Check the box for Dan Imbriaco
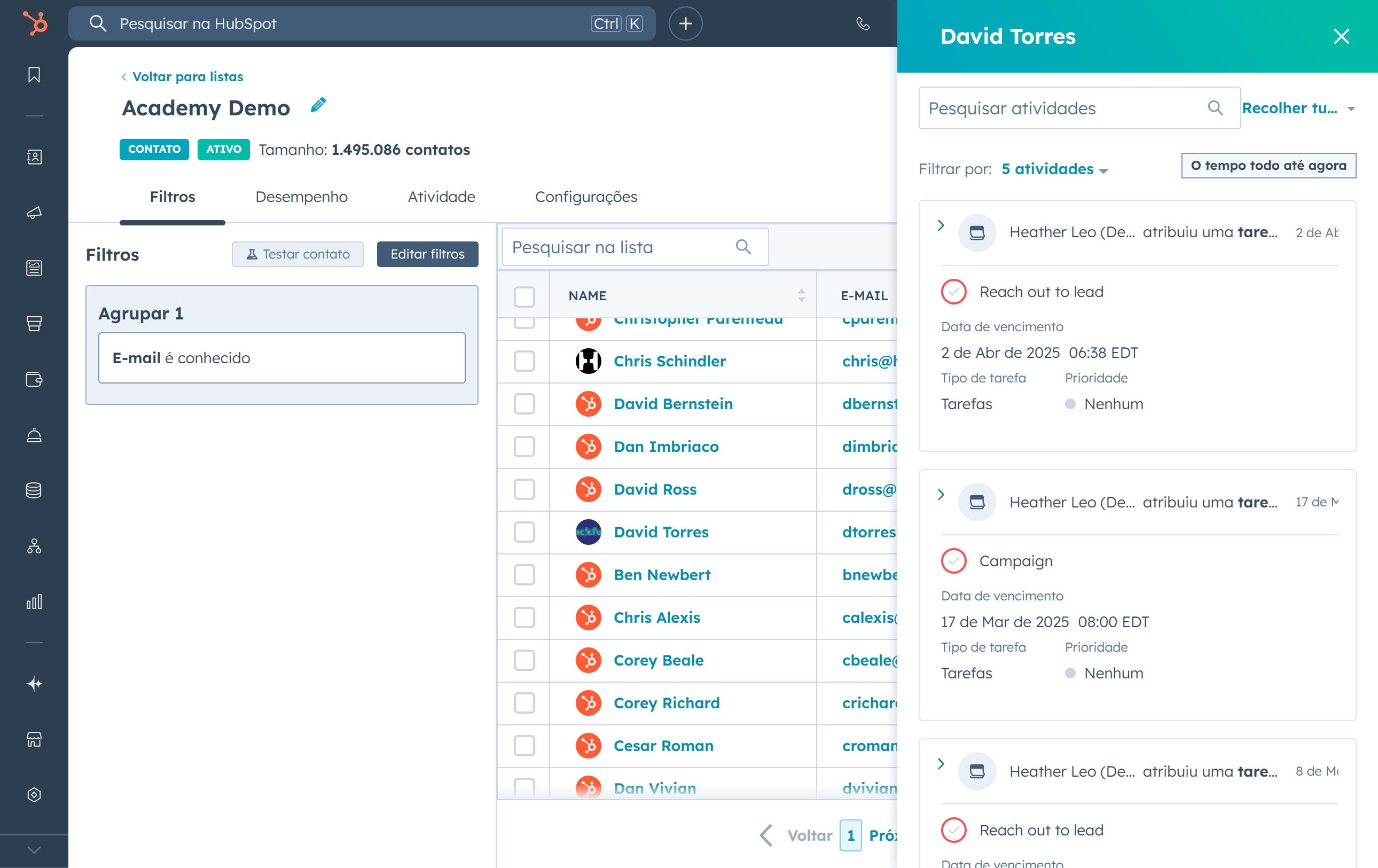 point(524,447)
